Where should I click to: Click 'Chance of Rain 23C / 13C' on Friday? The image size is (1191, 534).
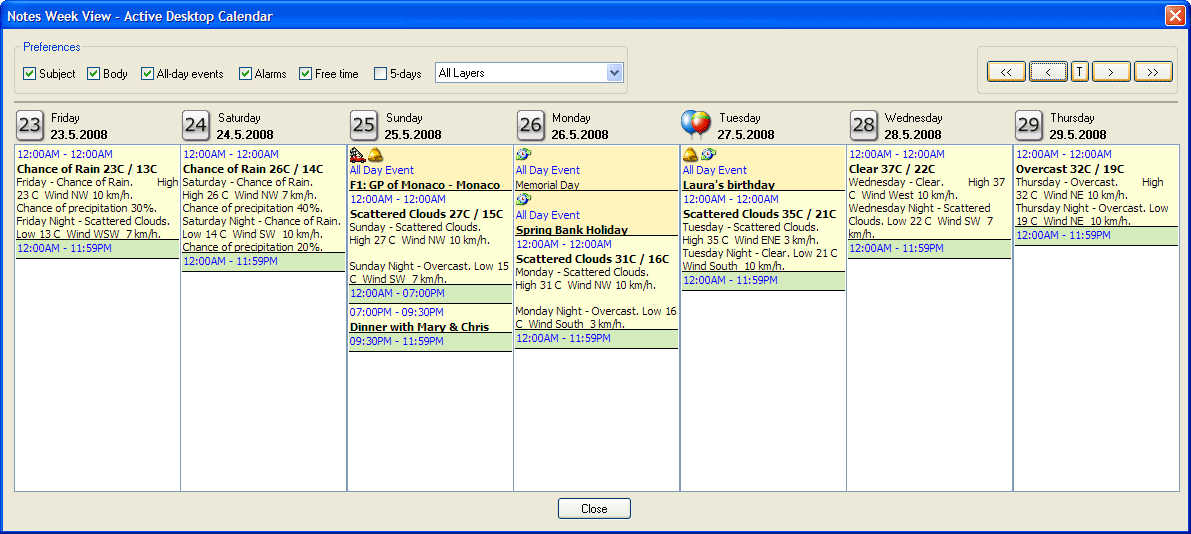pos(87,169)
